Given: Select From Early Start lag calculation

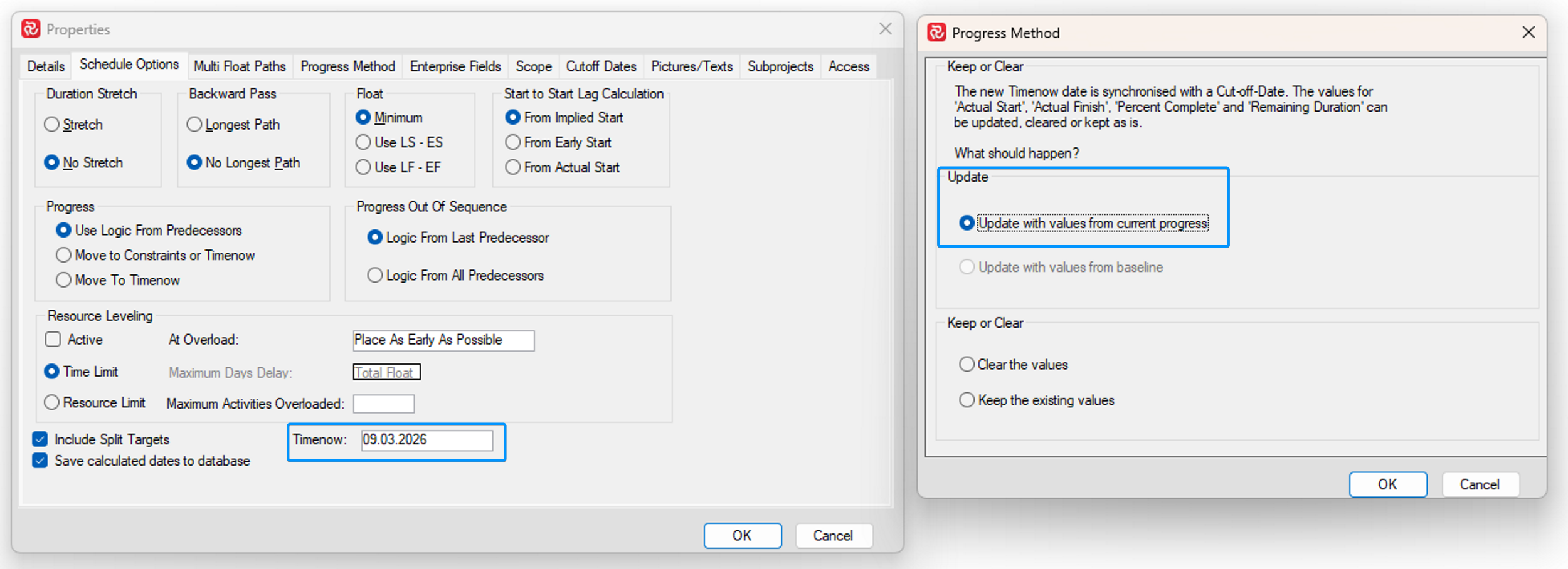Looking at the screenshot, I should pyautogui.click(x=513, y=142).
